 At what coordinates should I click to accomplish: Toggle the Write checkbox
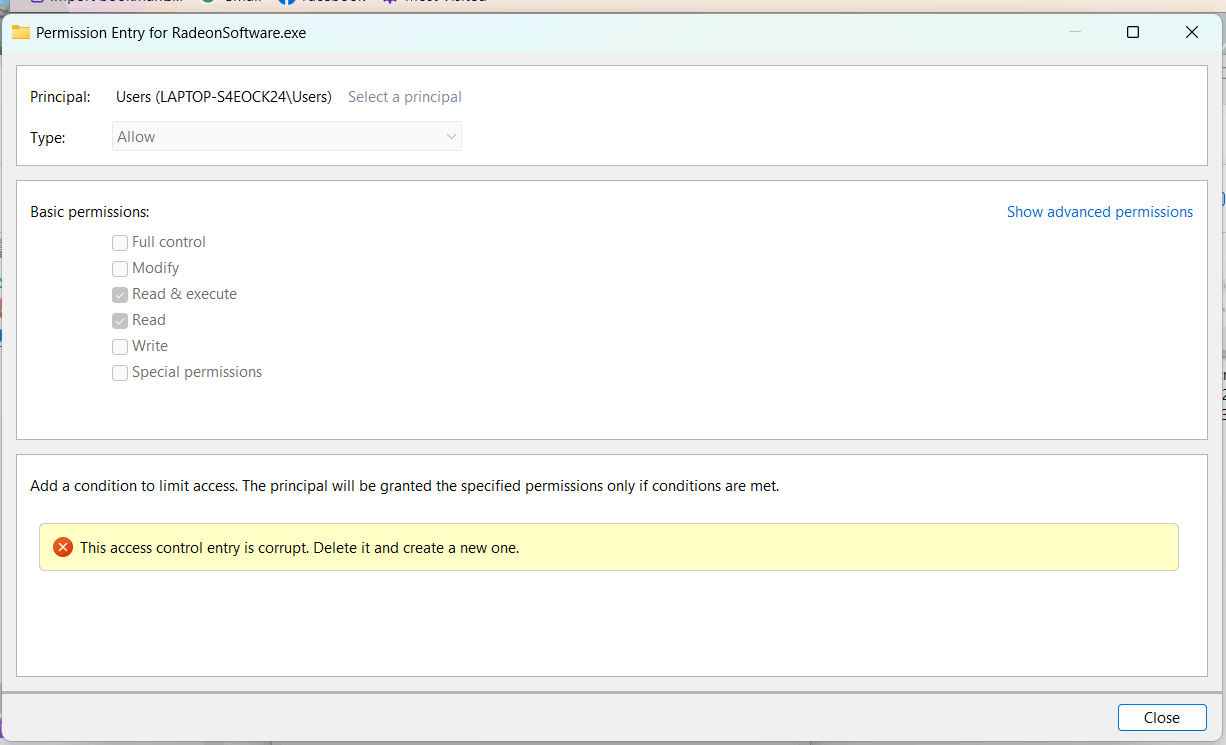click(120, 346)
